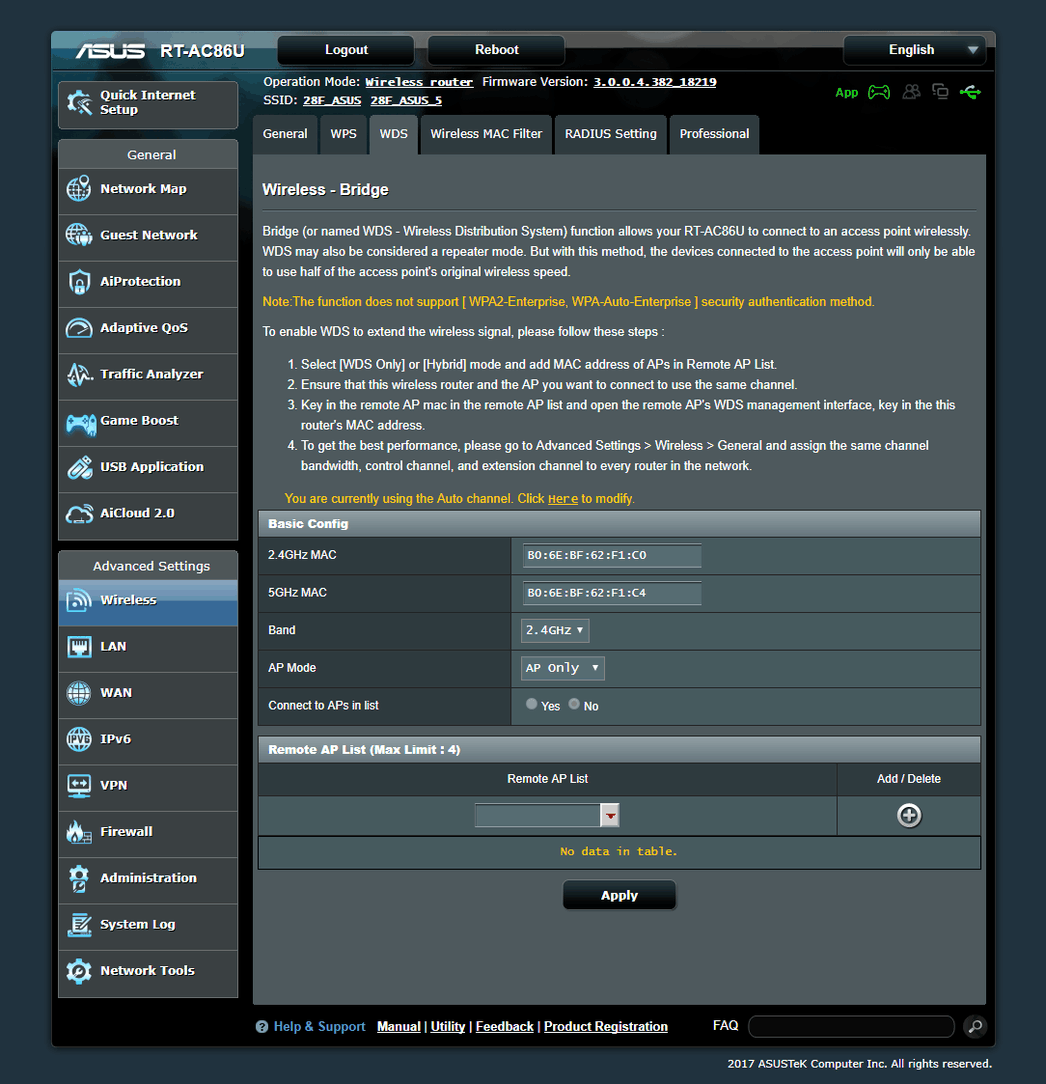Screen dimensions: 1046x1084
Task: Click the 5GHz MAC address field
Action: tap(612, 592)
